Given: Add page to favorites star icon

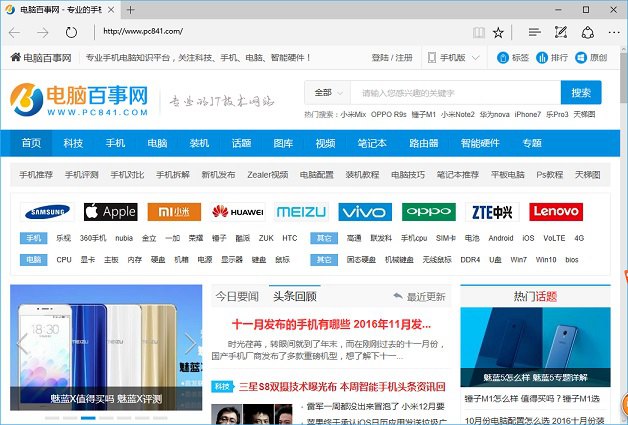Looking at the screenshot, I should [x=498, y=32].
